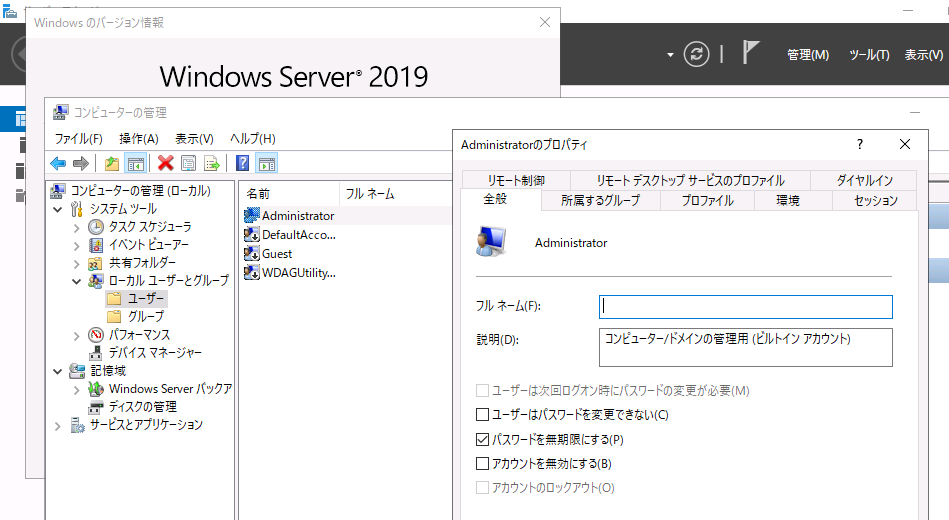Expand the イベント ビューアー node

click(x=76, y=246)
